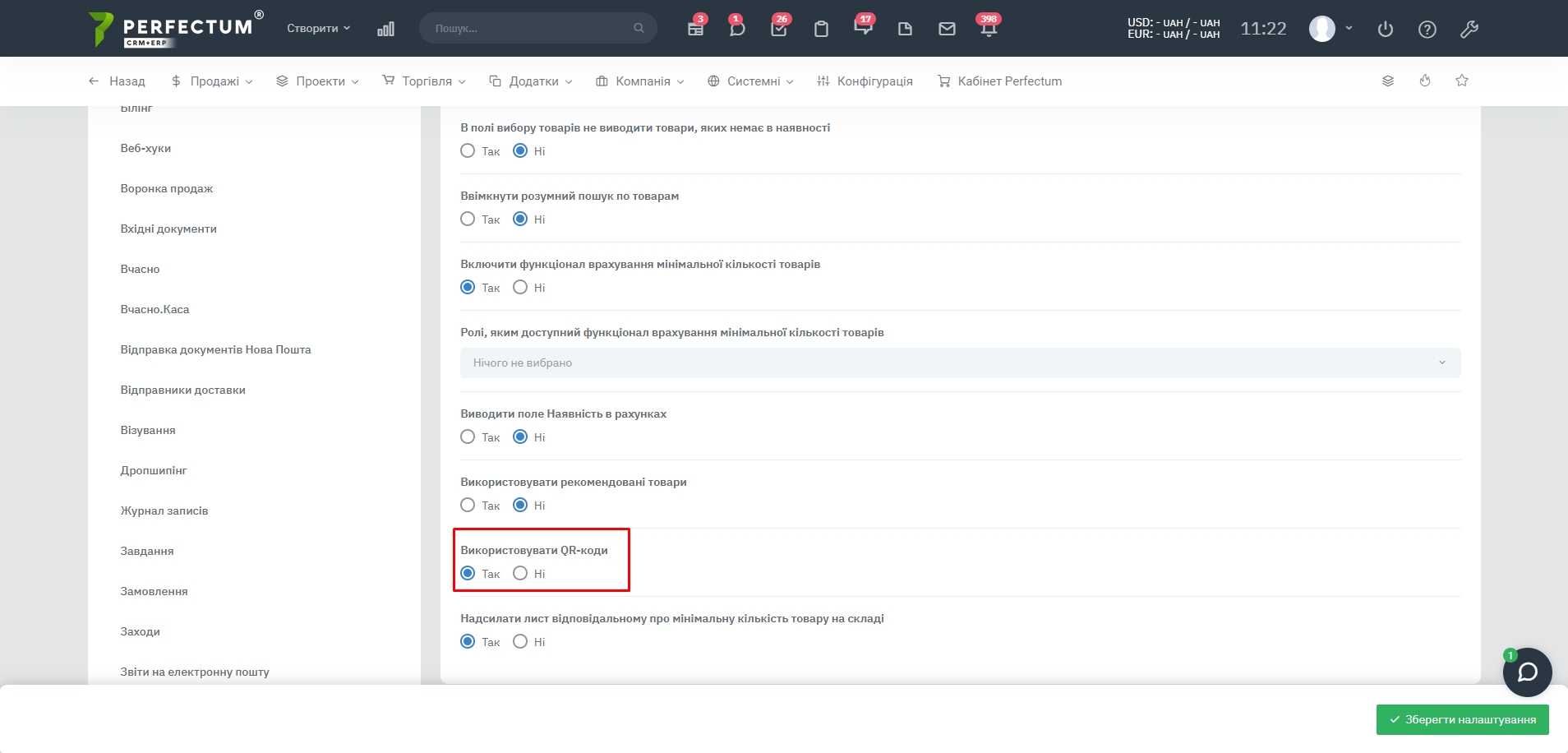Viewport: 1568px width, 753px height.
Task: Expand the user avatar profile menu
Action: tap(1330, 28)
